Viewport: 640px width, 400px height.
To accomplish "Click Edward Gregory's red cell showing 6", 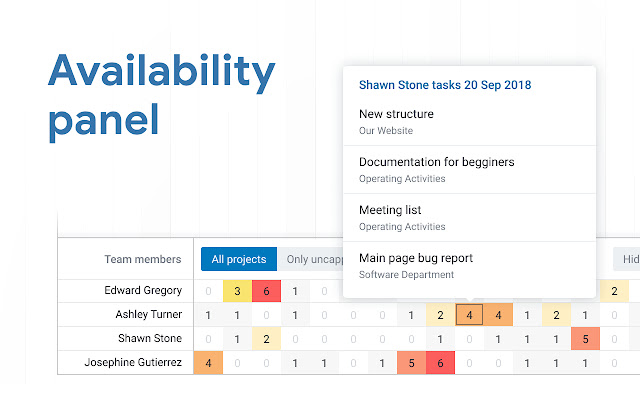I will click(266, 291).
